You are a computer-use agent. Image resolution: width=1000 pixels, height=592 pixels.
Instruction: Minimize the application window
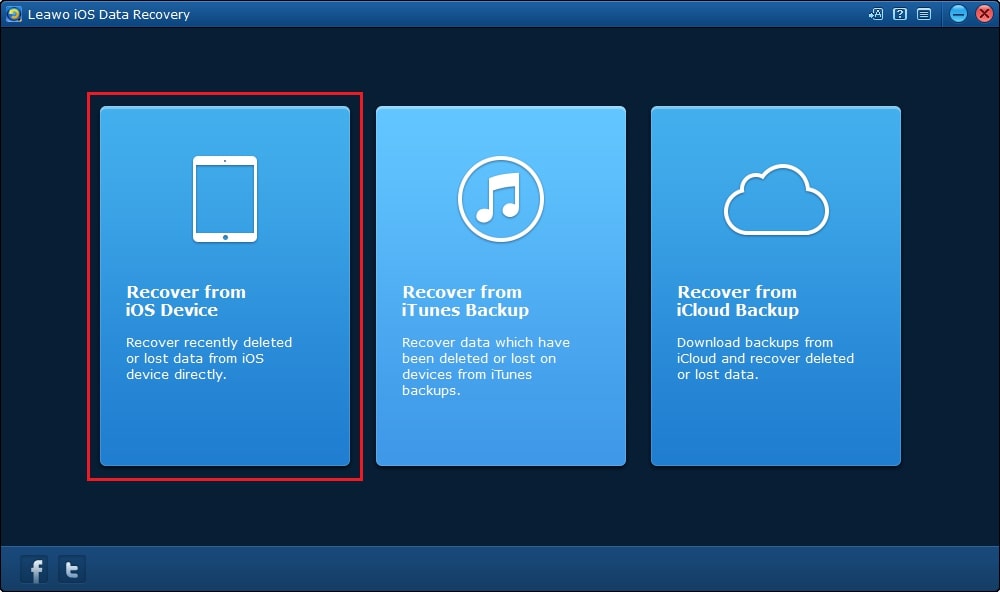coord(960,14)
